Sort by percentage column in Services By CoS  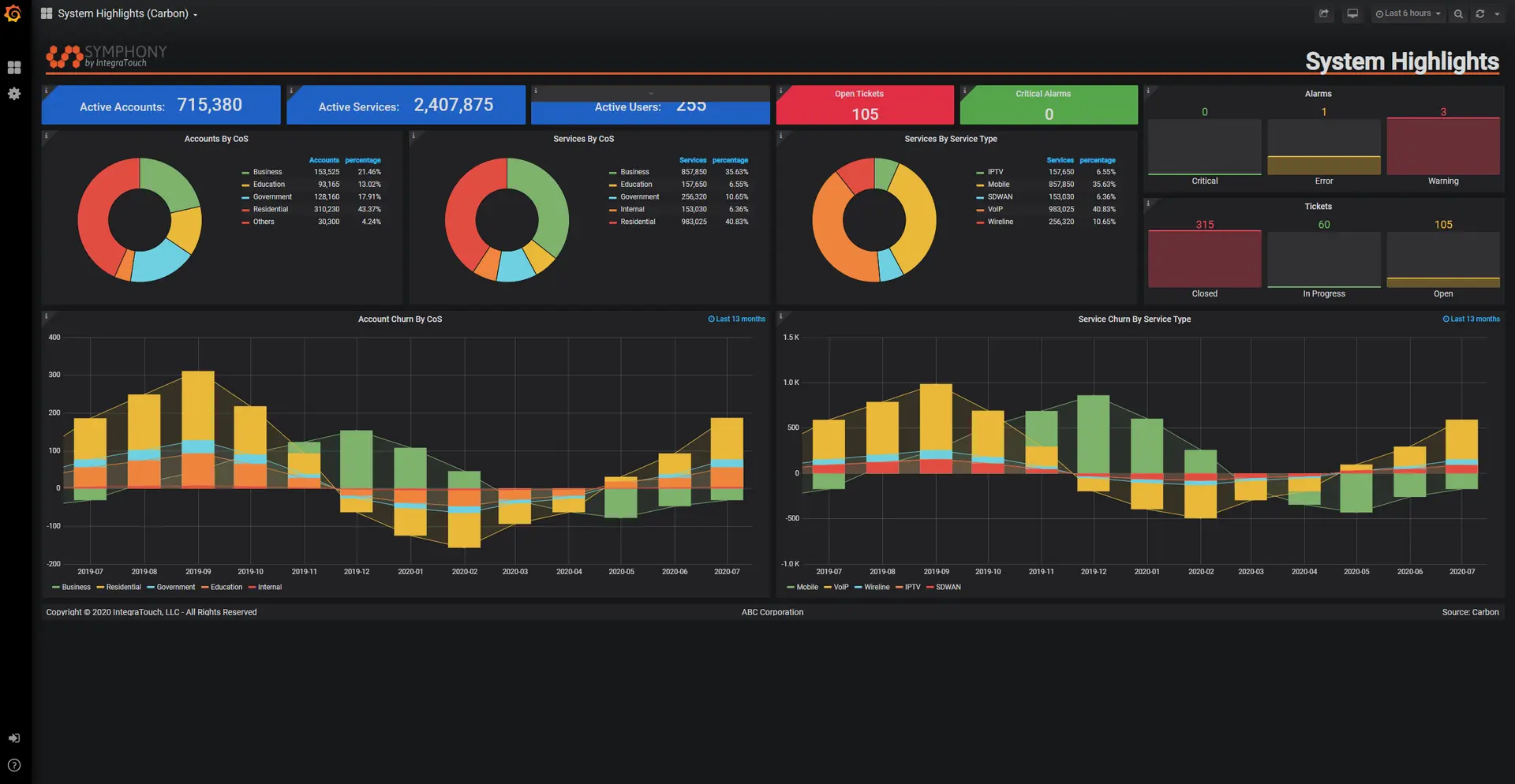pyautogui.click(x=730, y=160)
